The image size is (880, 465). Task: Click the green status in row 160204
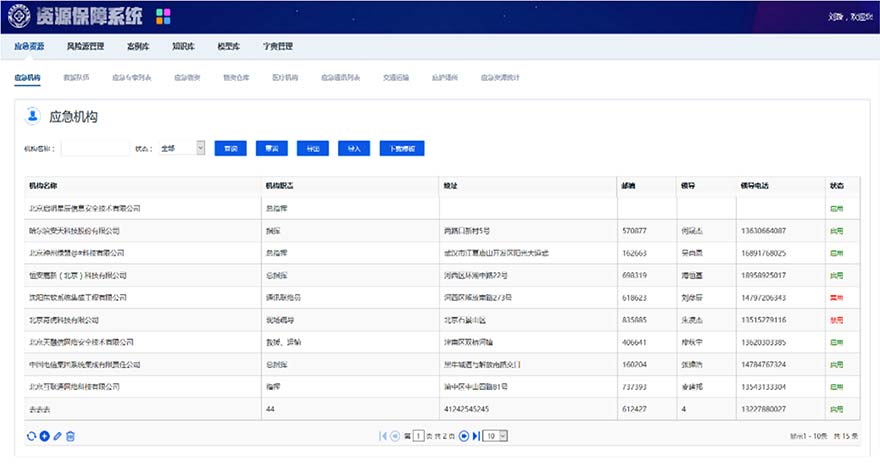pos(836,365)
